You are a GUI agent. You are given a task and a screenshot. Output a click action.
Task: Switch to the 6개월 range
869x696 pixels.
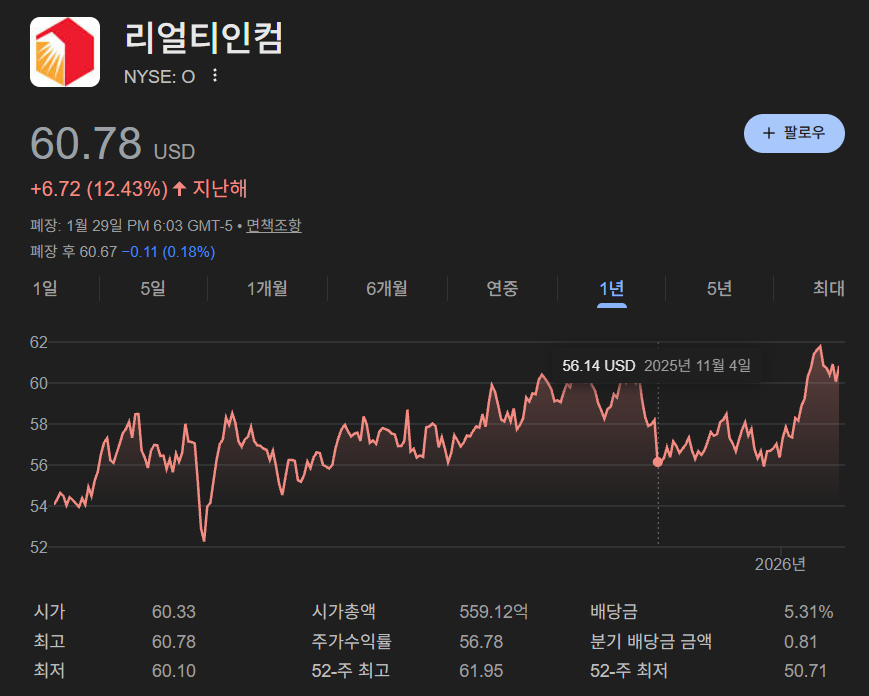[x=386, y=288]
